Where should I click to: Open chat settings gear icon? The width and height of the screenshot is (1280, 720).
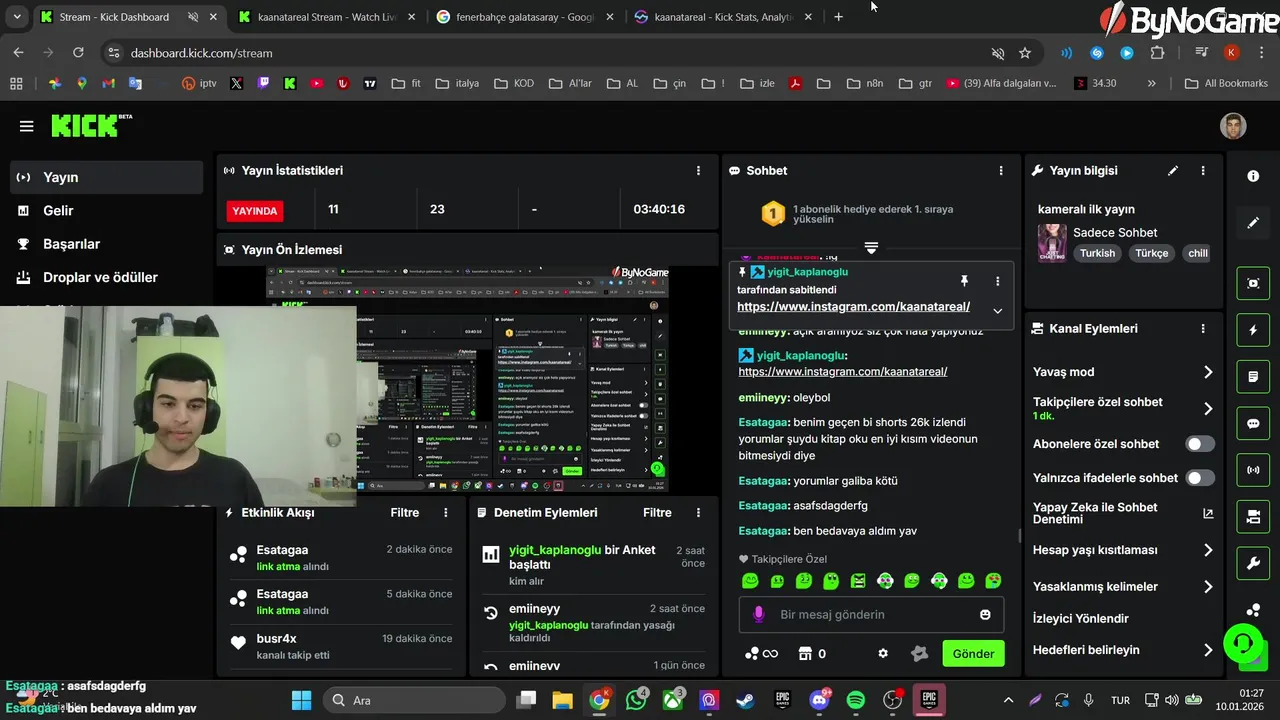[x=883, y=654]
